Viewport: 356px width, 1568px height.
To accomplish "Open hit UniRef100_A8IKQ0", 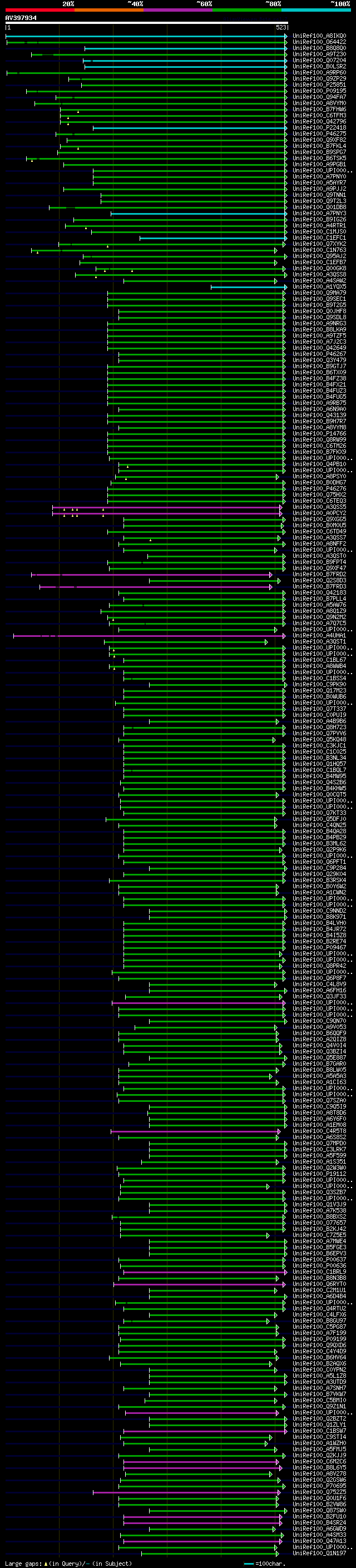I will pos(319,36).
